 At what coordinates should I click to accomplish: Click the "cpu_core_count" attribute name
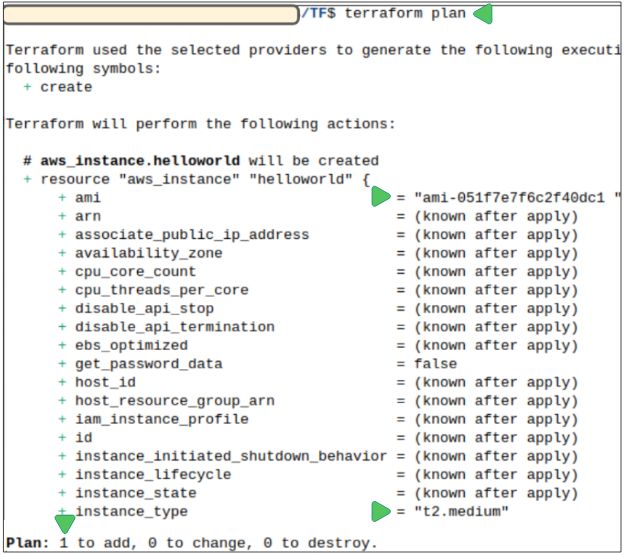135,272
